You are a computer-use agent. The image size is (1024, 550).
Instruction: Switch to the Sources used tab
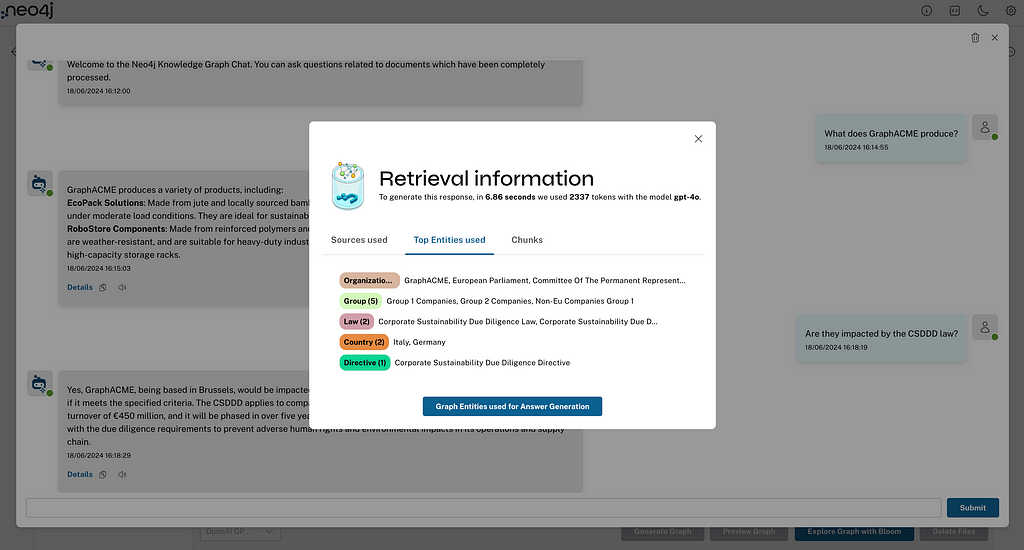[359, 240]
